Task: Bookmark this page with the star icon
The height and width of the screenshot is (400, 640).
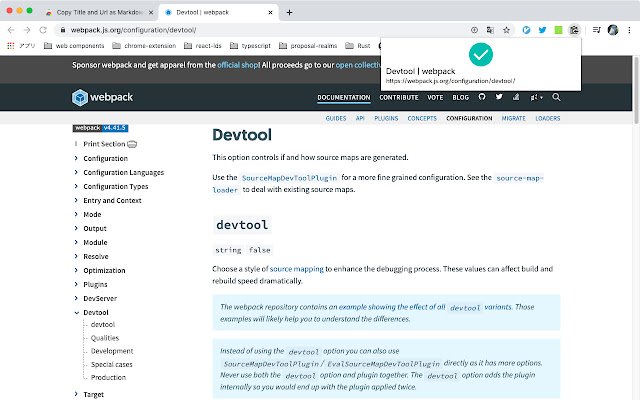Action: coord(507,30)
